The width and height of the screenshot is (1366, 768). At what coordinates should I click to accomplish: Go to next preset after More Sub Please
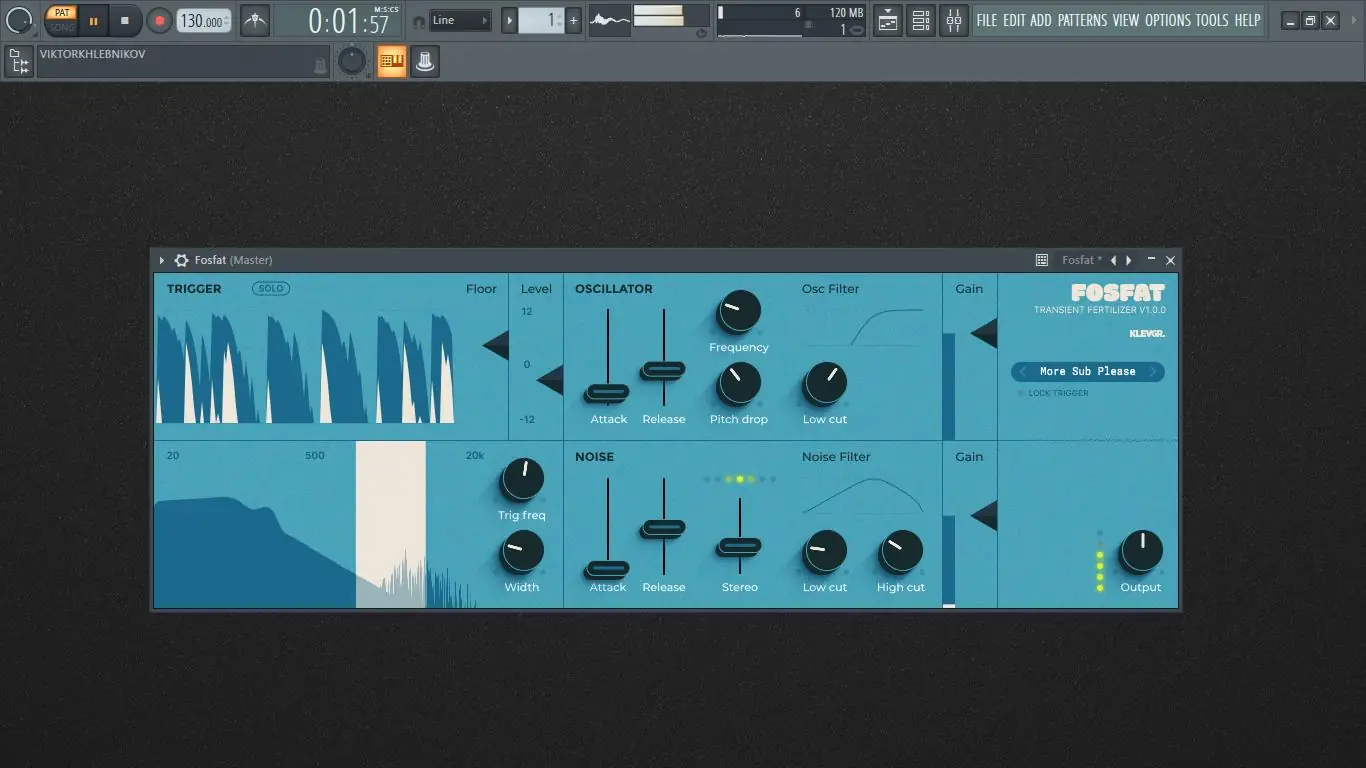(1152, 371)
